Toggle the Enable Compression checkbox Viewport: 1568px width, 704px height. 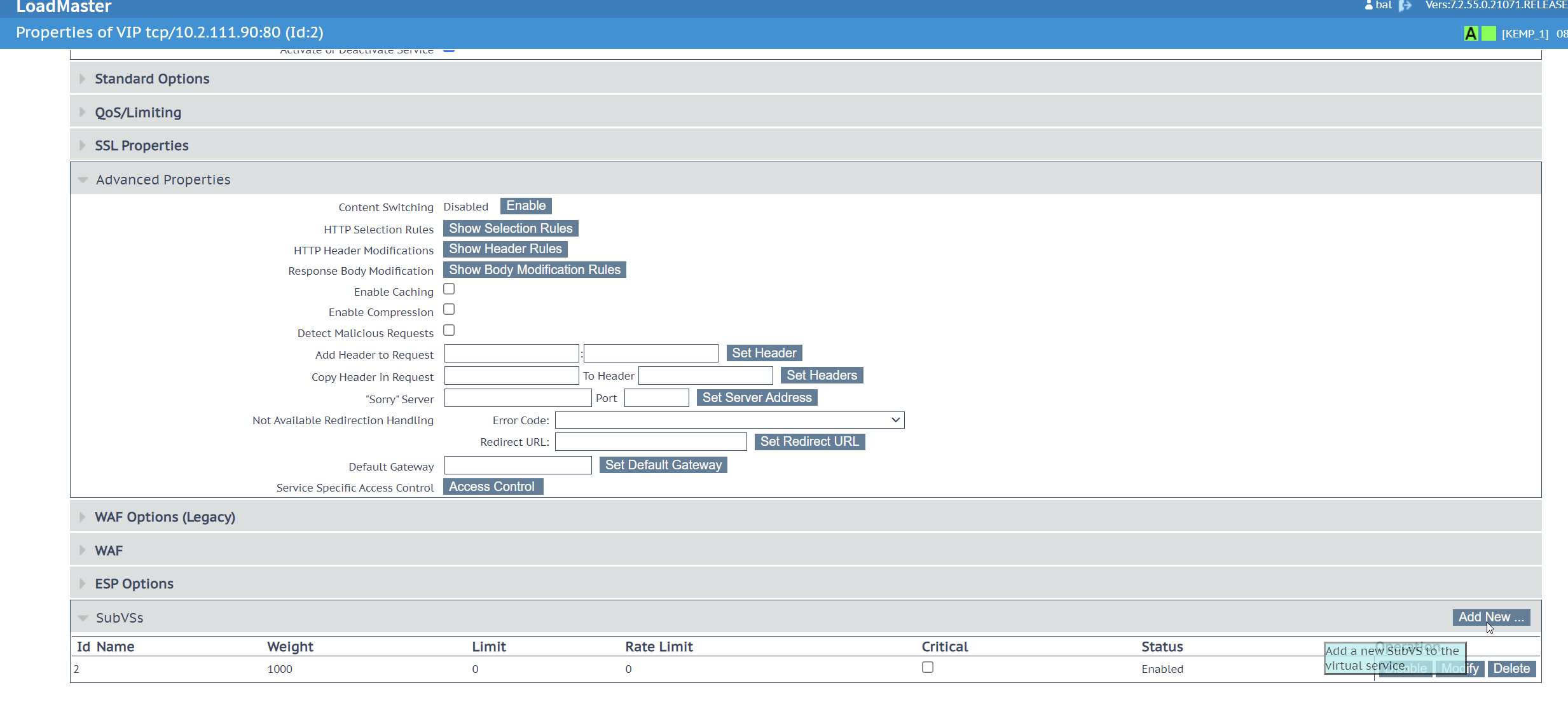tap(449, 310)
